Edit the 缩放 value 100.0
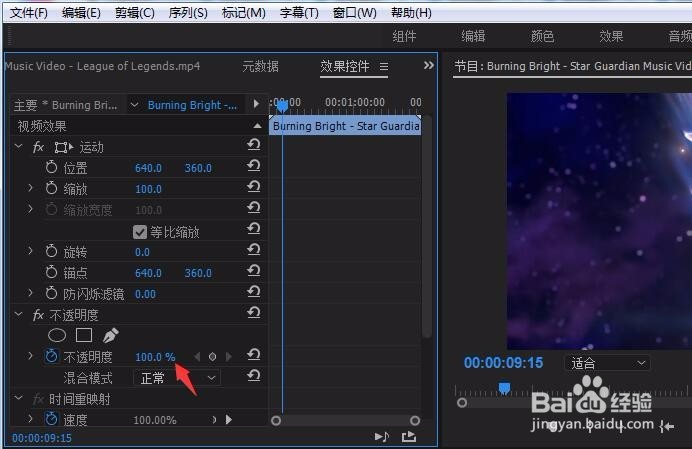This screenshot has height=449, width=692. (148, 189)
